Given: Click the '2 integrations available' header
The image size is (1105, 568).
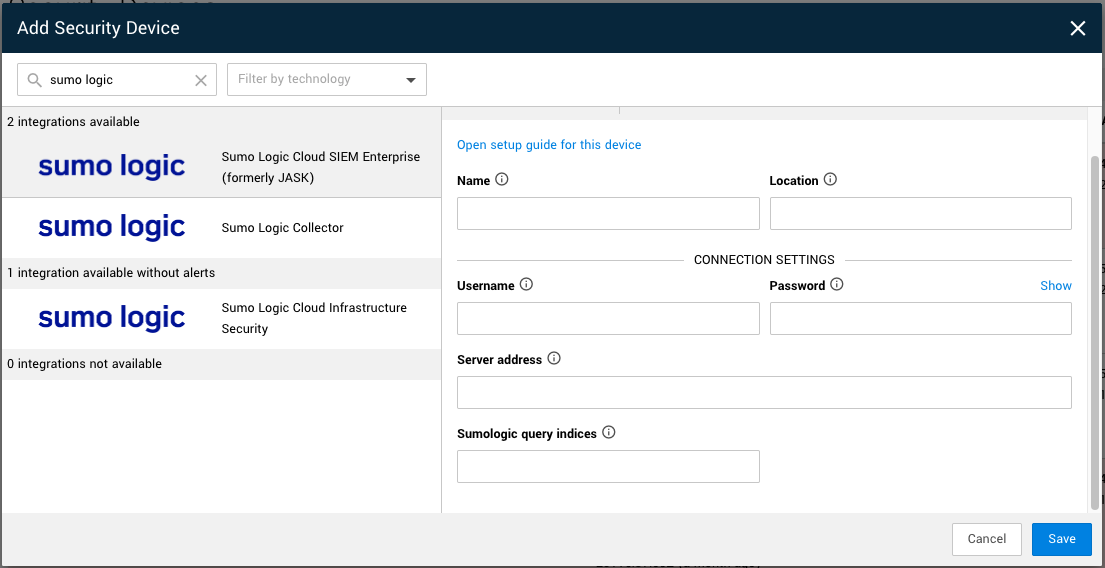Looking at the screenshot, I should point(73,122).
